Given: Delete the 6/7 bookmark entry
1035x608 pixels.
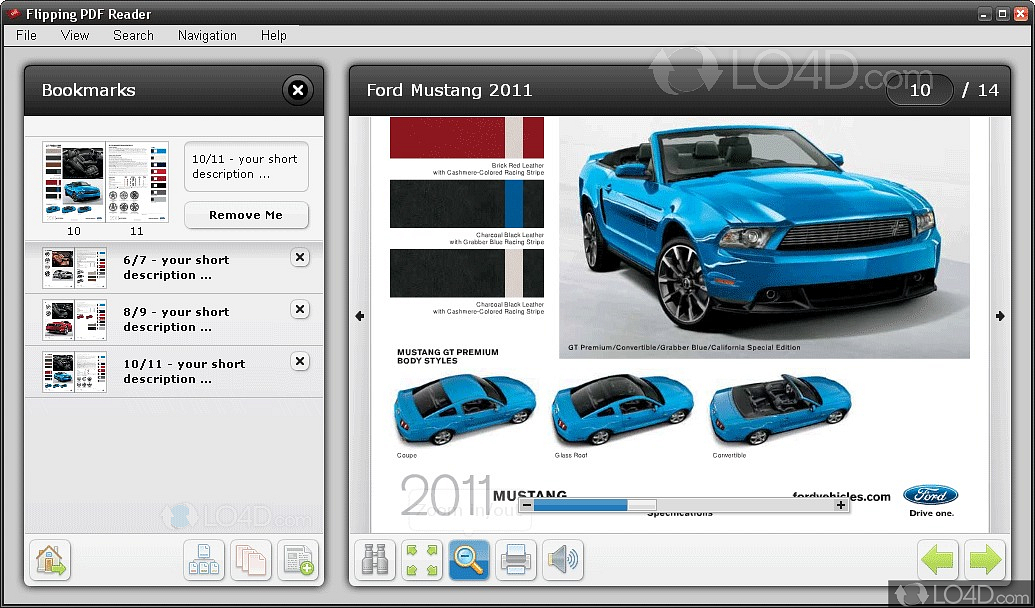Looking at the screenshot, I should 299,258.
